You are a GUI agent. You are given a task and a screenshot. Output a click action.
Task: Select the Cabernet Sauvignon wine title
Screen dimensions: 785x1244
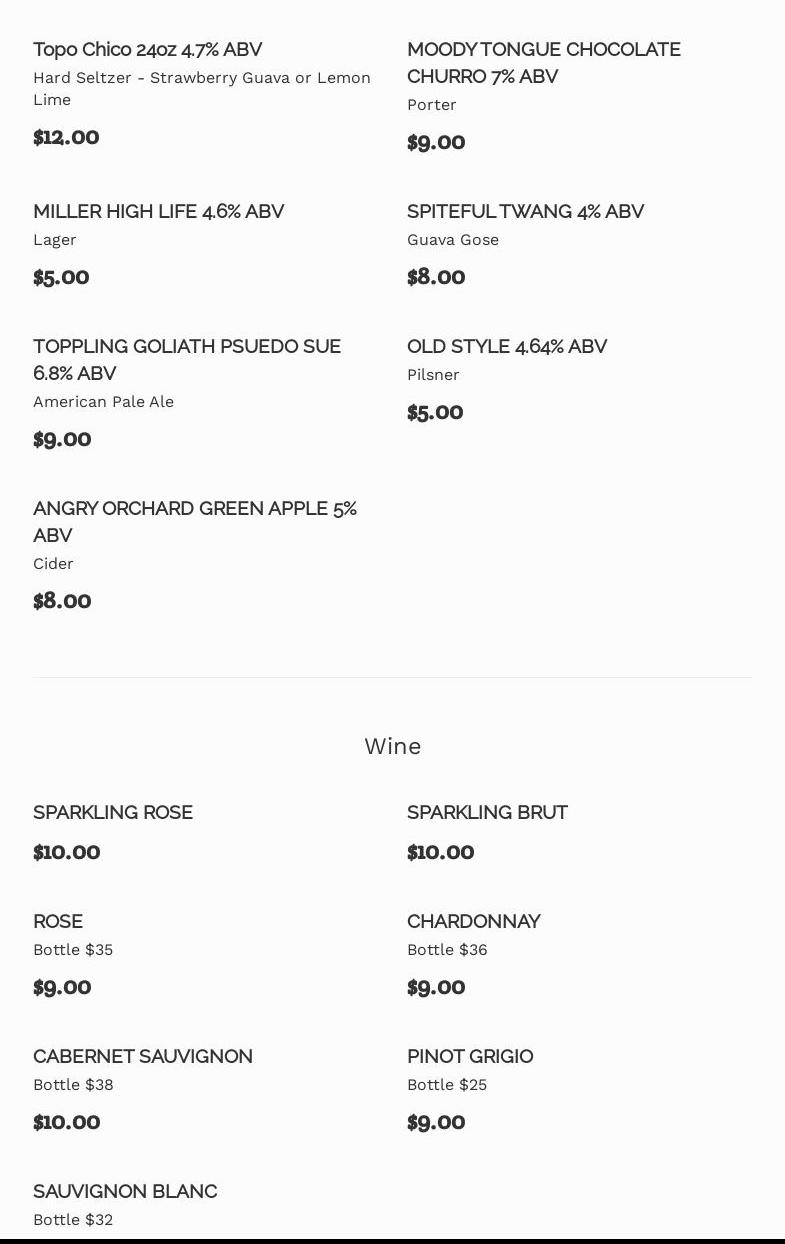143,1057
